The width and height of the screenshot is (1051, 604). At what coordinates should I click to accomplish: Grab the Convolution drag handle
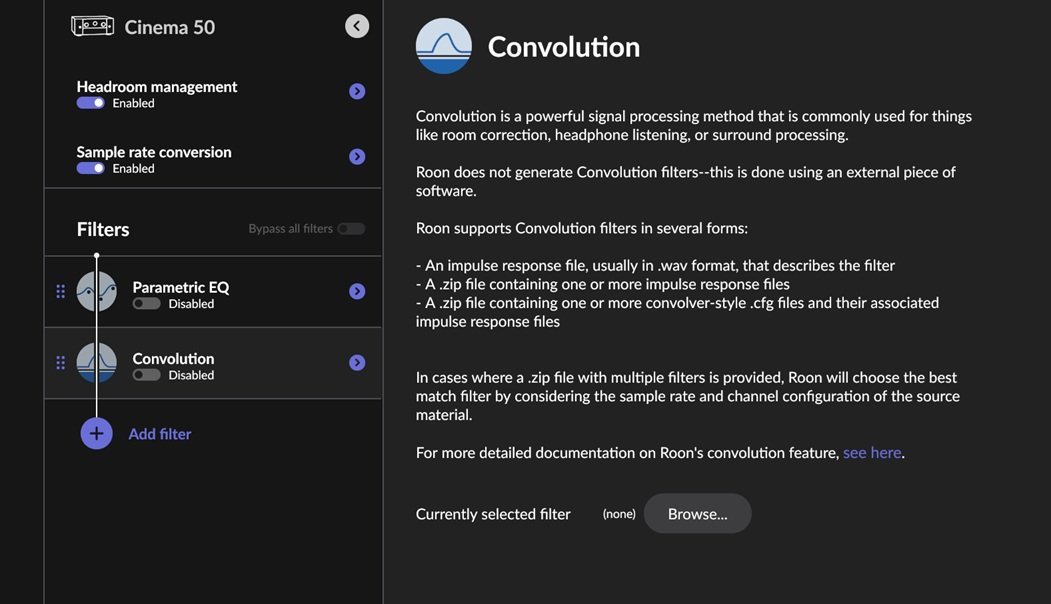coord(60,363)
